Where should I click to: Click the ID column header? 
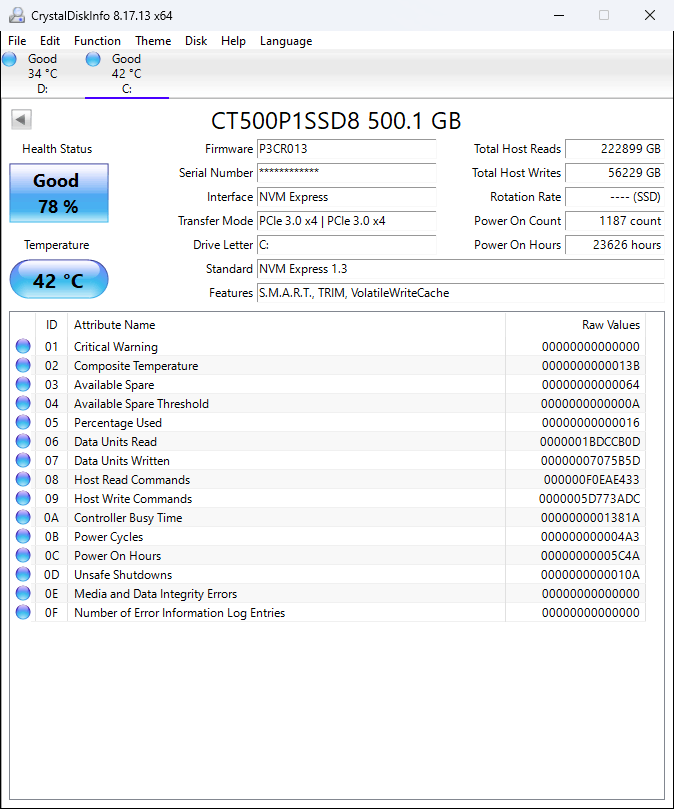coord(52,325)
